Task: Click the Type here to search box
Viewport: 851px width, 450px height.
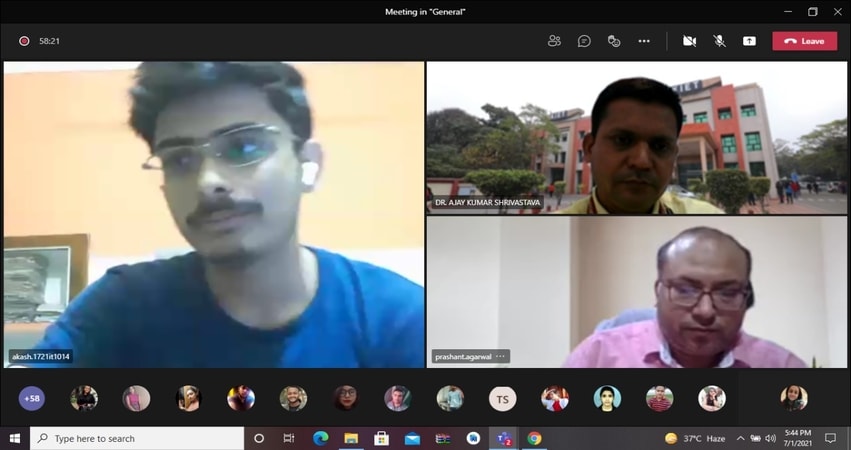Action: 138,438
